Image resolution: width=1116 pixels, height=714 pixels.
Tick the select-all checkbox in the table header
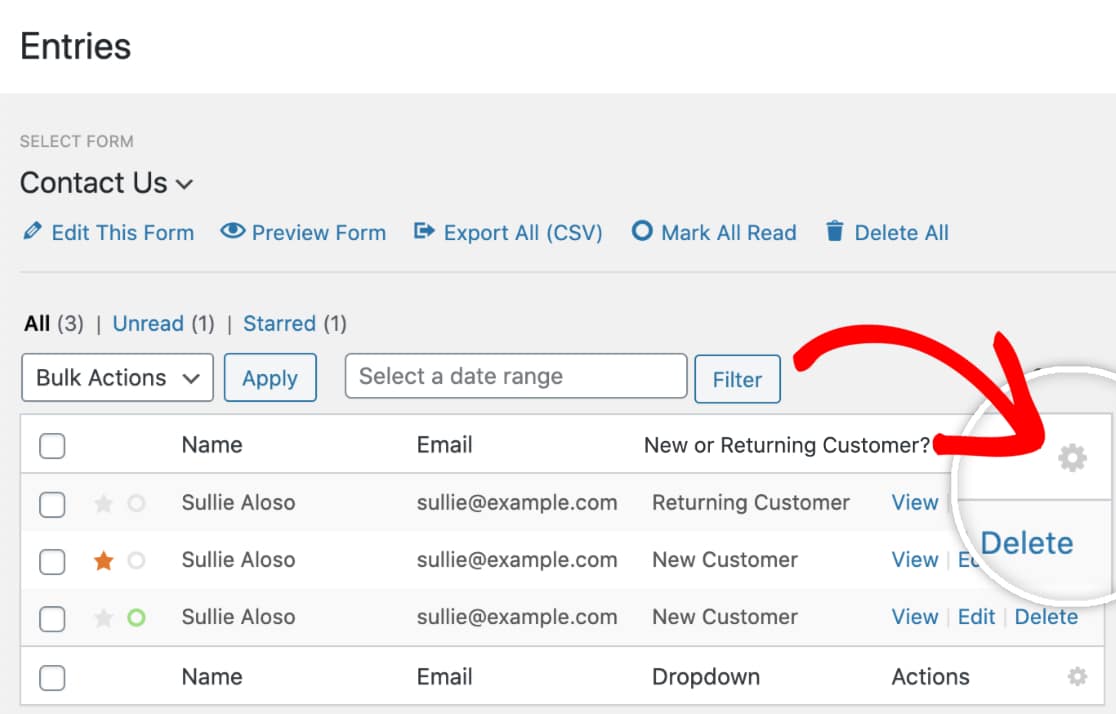point(52,446)
